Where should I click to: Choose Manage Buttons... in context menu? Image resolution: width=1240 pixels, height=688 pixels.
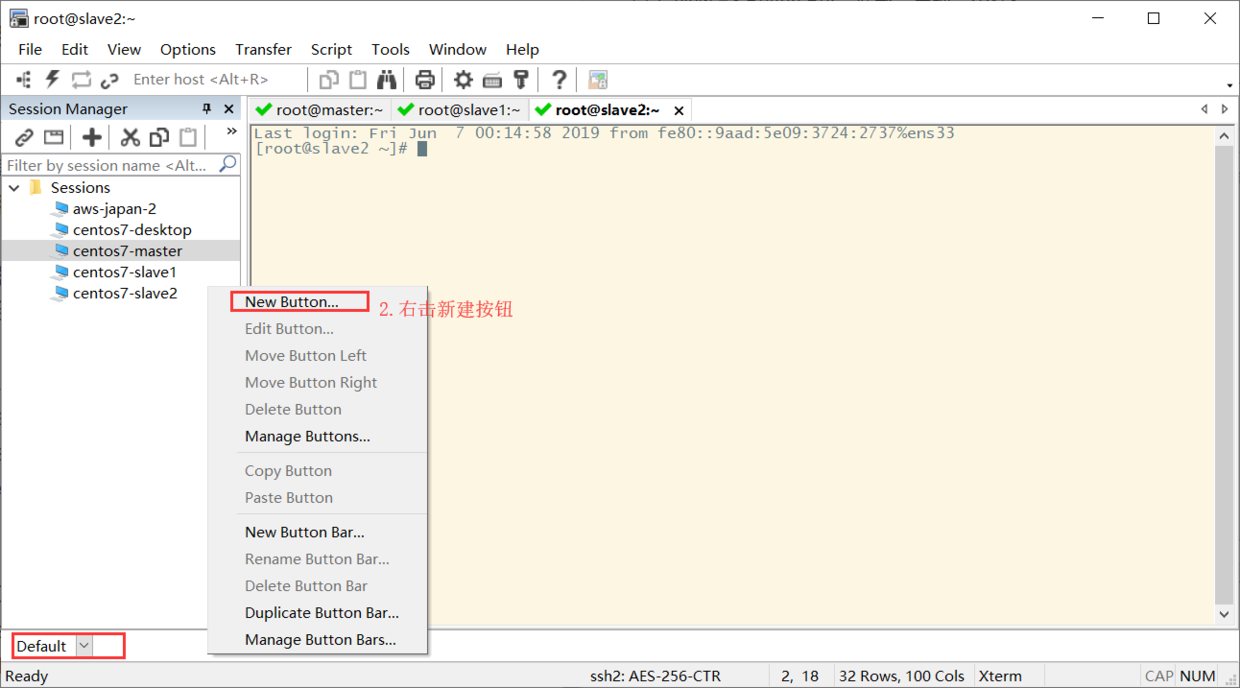coord(308,436)
